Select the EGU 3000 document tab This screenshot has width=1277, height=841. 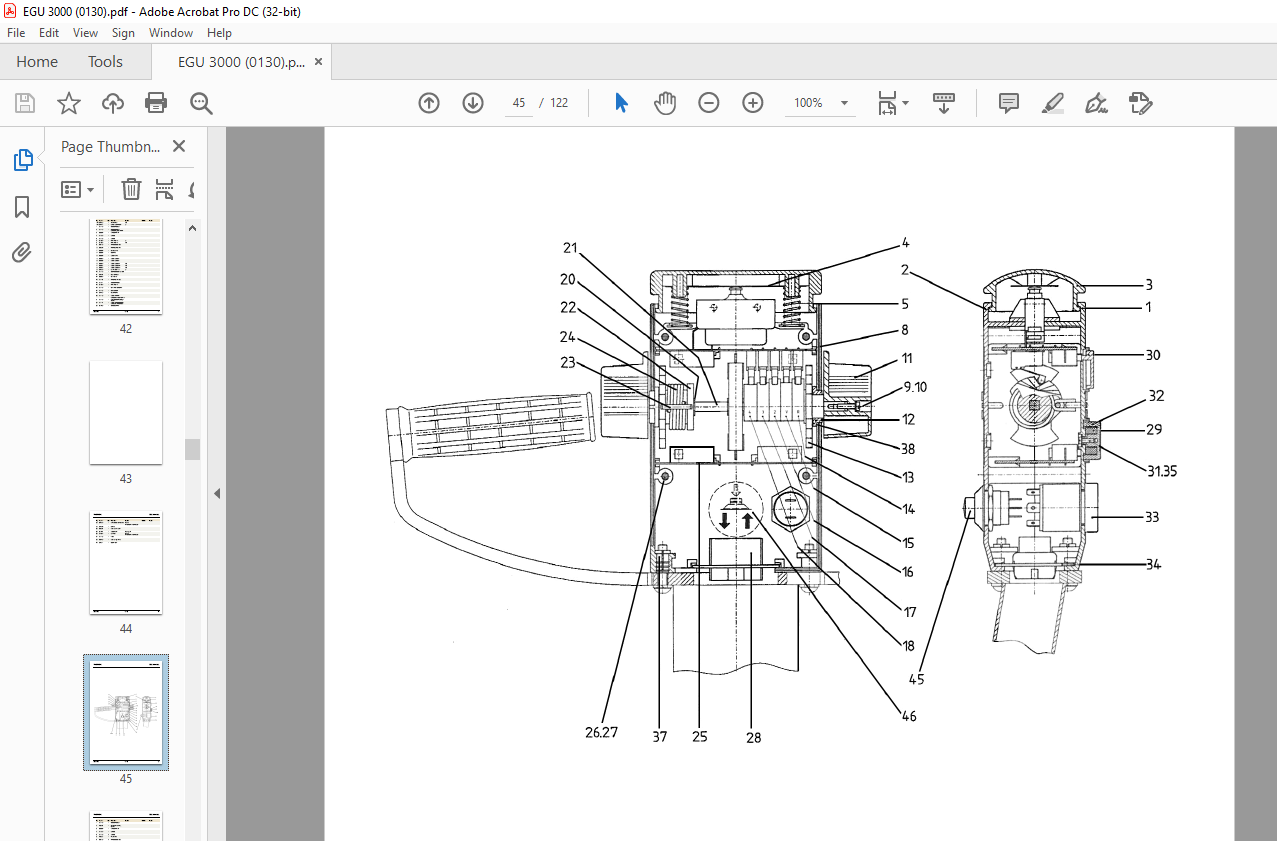[x=241, y=62]
